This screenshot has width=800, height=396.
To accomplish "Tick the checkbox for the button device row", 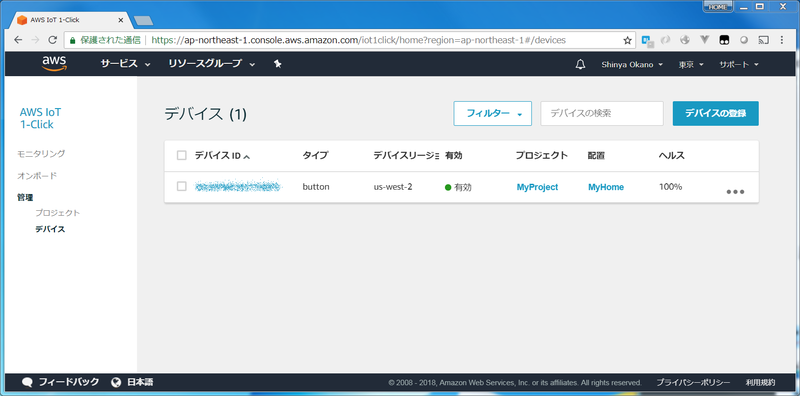I will (x=182, y=187).
